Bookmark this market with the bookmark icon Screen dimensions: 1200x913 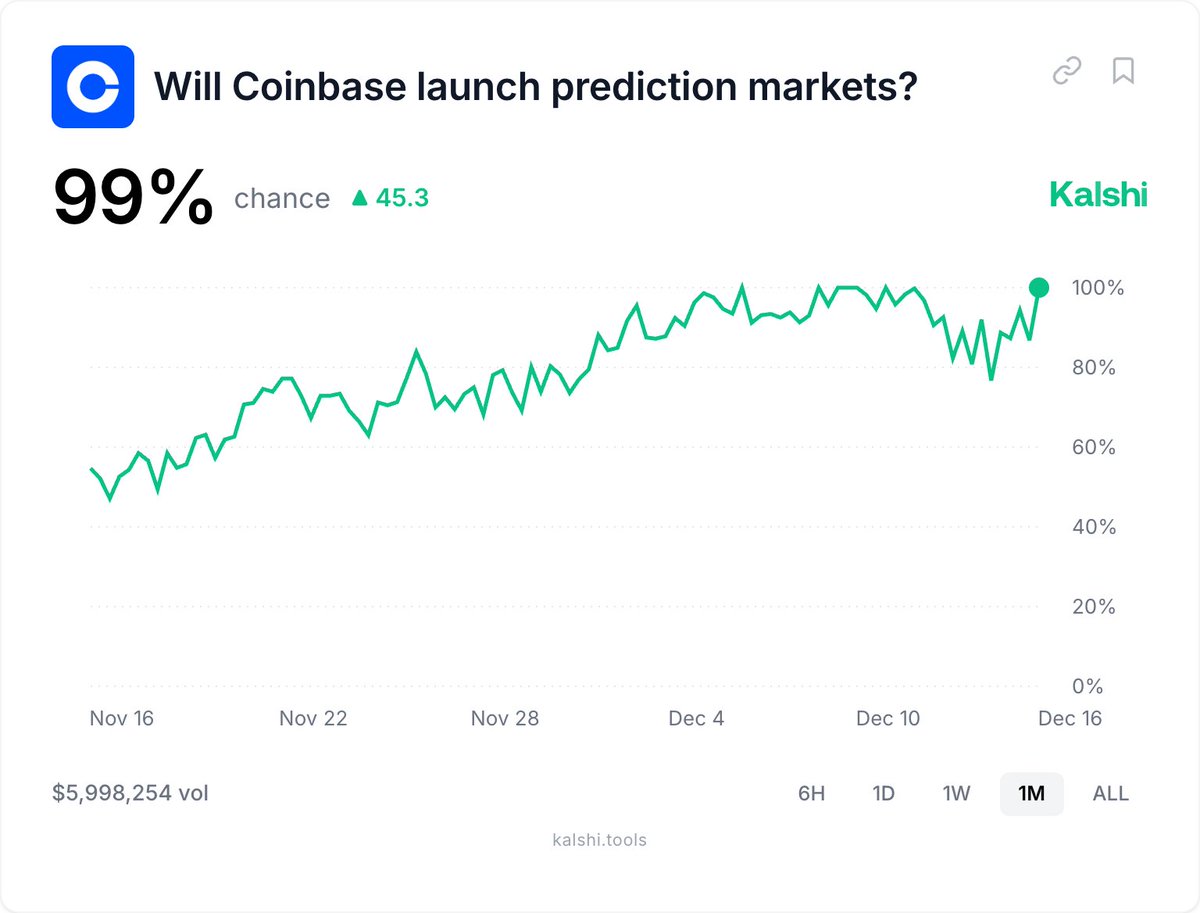coord(1123,71)
